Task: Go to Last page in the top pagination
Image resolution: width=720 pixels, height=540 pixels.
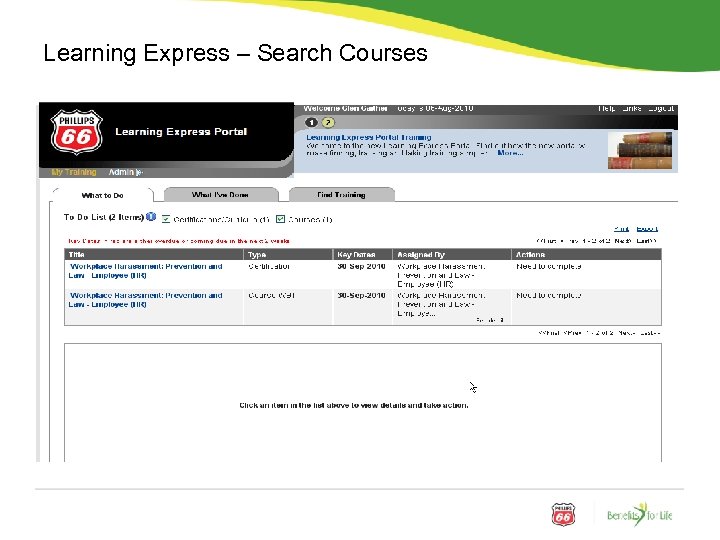Action: click(x=646, y=241)
